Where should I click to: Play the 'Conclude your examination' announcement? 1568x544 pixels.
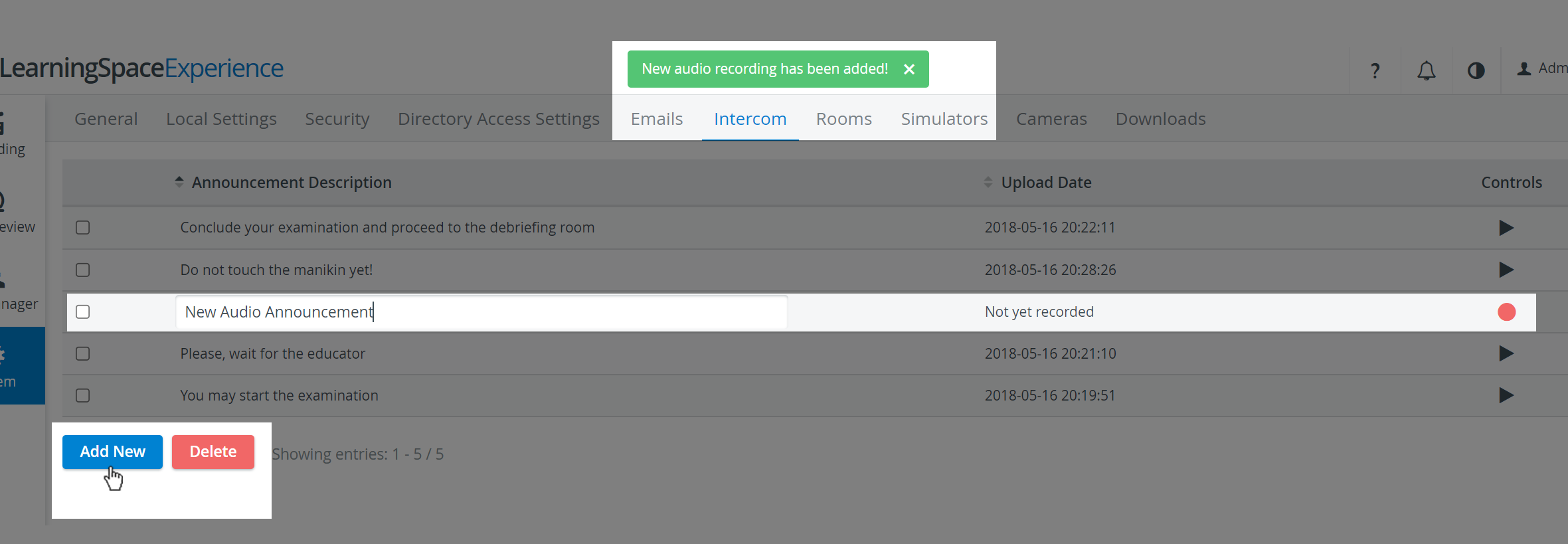1506,228
